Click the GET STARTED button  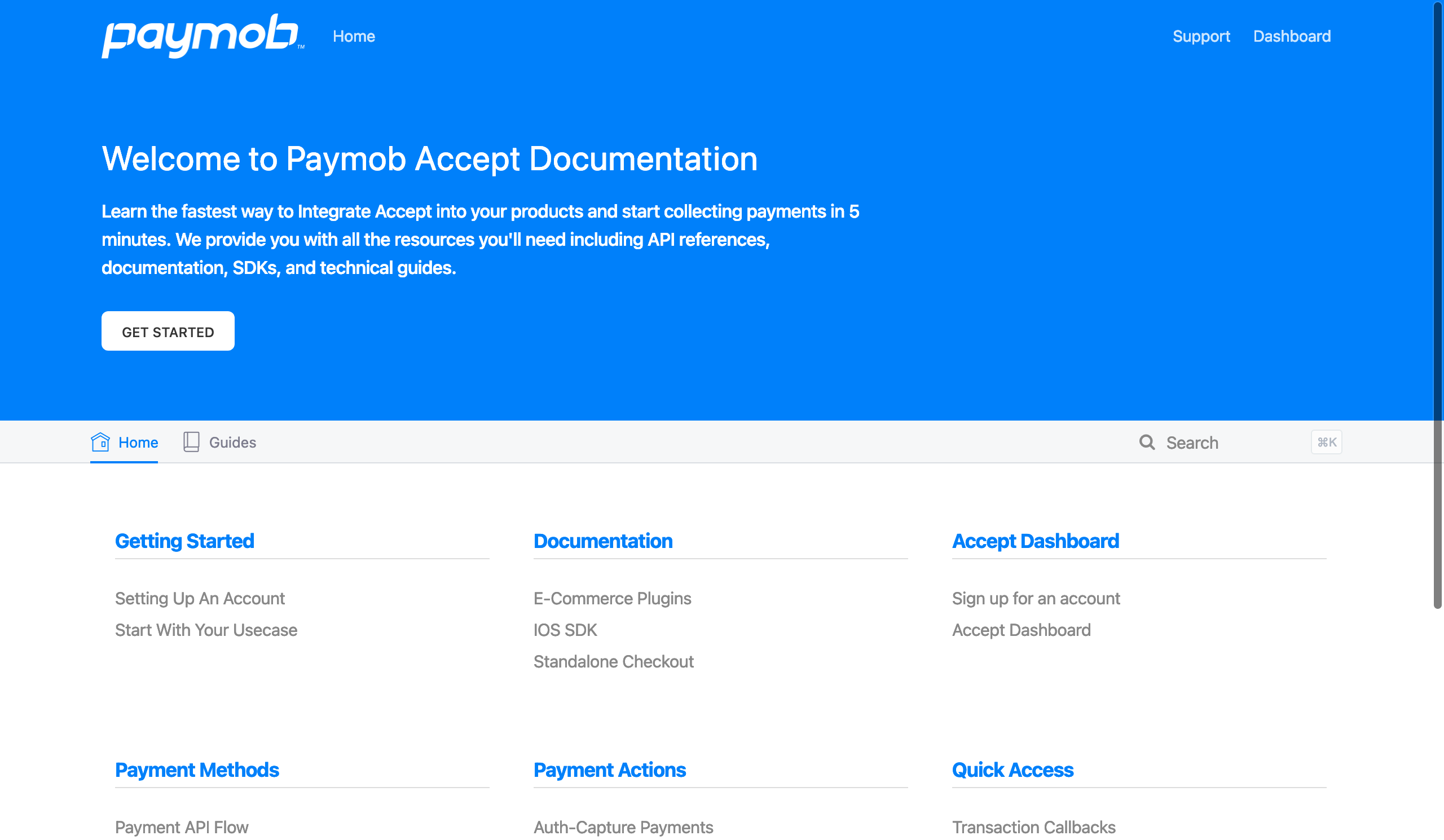point(168,331)
